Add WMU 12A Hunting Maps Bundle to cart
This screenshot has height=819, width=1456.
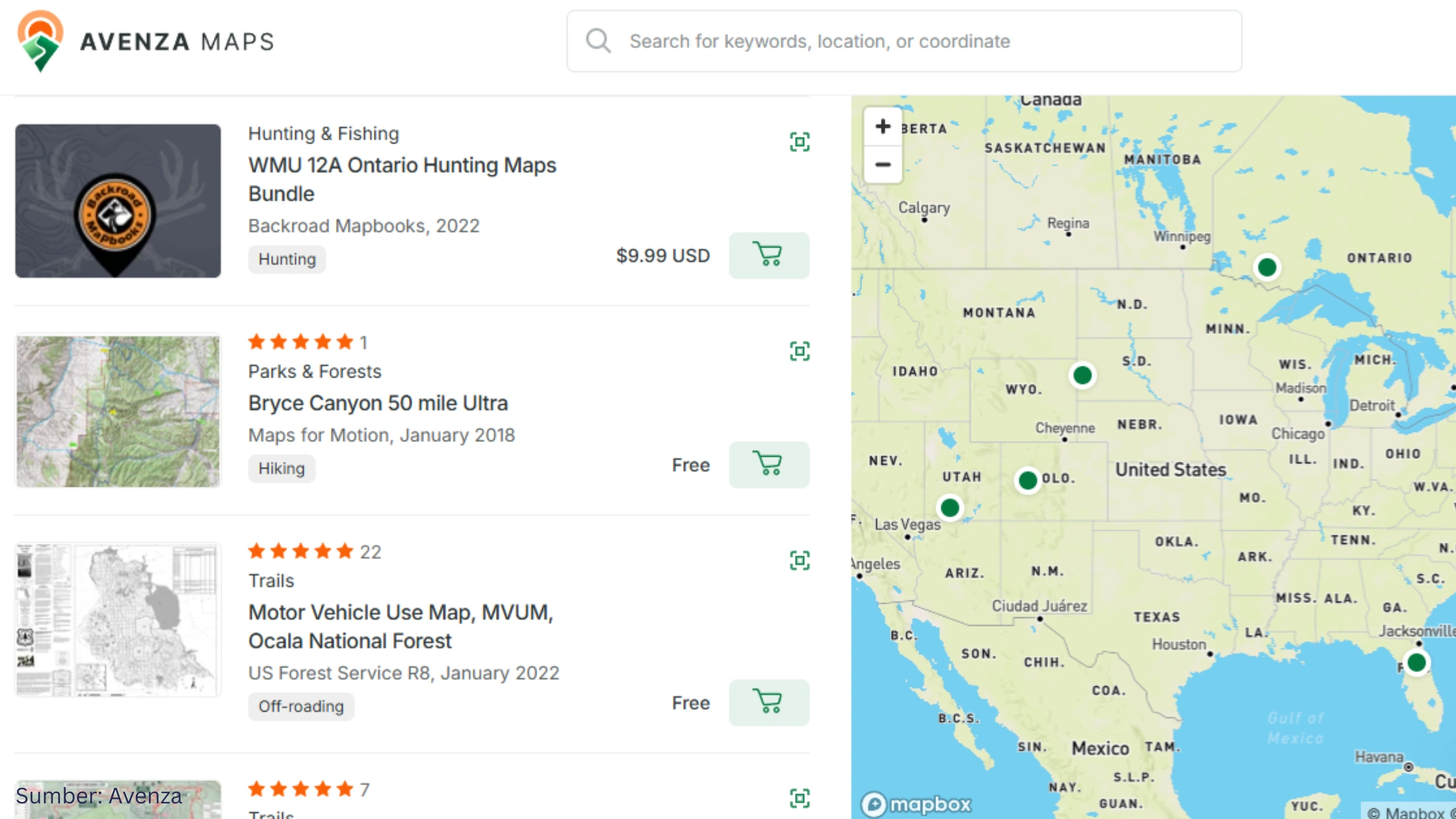point(769,255)
